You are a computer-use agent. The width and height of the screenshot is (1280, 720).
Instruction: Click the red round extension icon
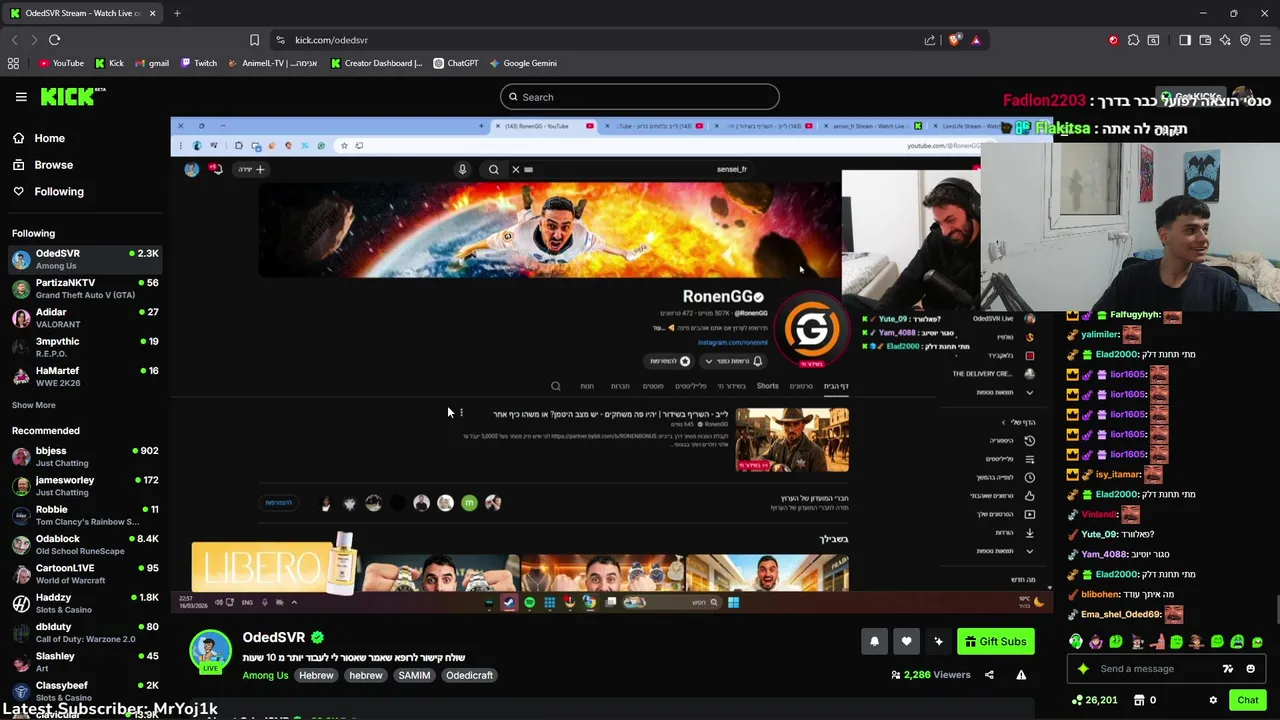pos(1113,40)
